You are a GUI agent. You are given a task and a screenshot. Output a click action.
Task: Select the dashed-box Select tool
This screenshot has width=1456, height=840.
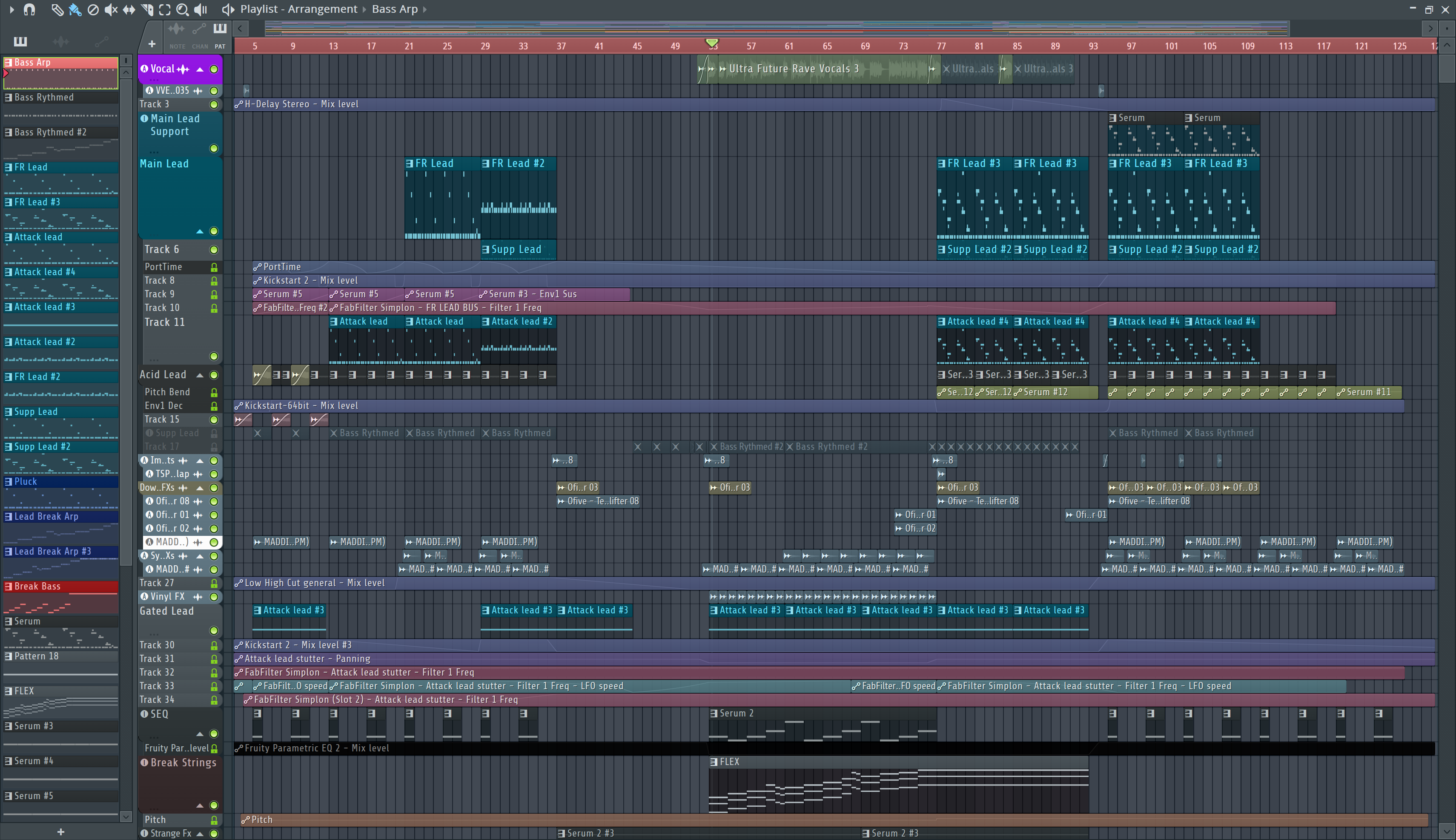tap(164, 9)
